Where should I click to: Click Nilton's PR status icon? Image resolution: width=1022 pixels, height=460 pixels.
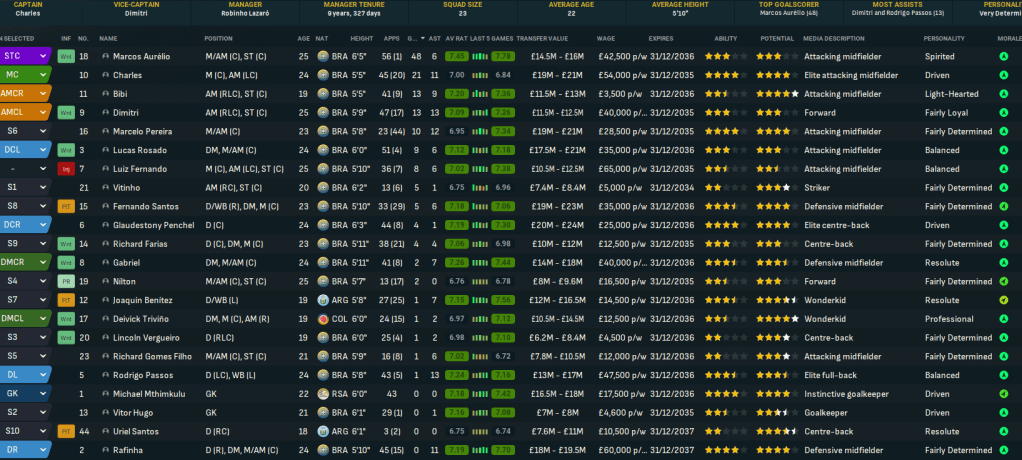pos(66,281)
